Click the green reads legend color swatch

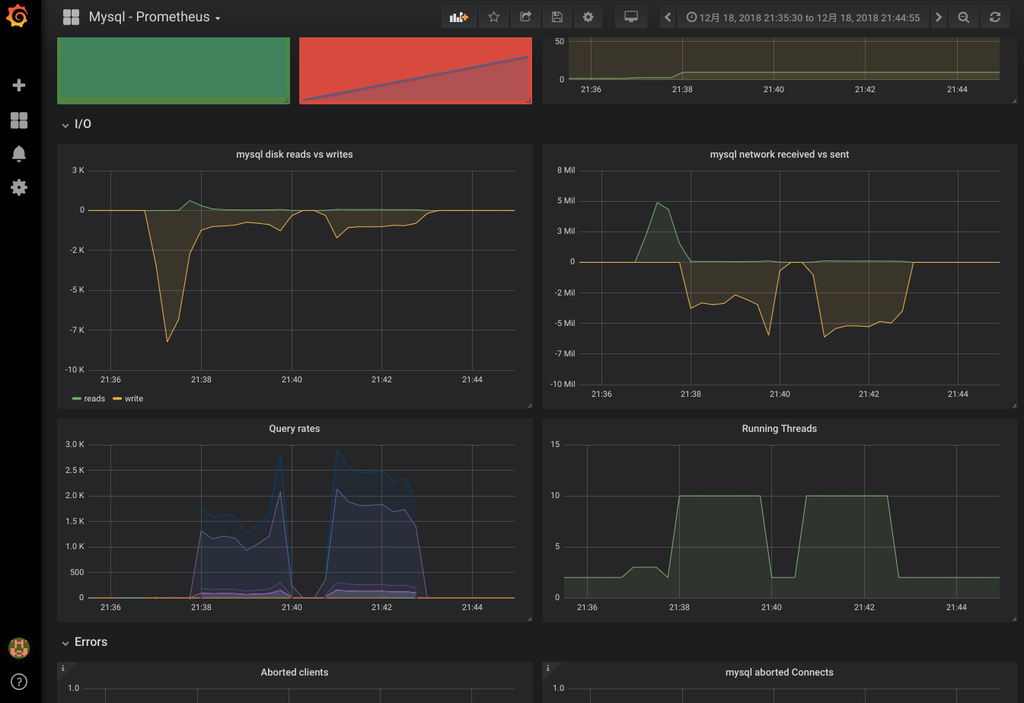tap(76, 399)
